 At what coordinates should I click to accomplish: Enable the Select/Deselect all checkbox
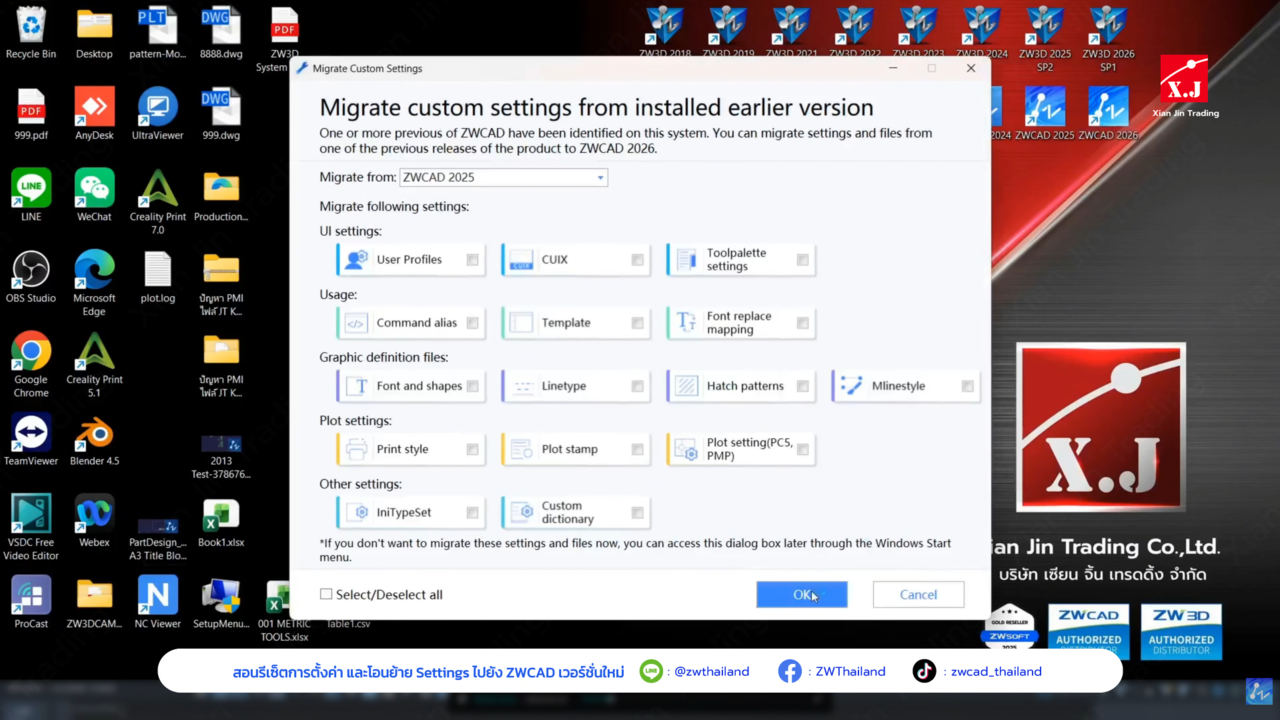(x=326, y=594)
